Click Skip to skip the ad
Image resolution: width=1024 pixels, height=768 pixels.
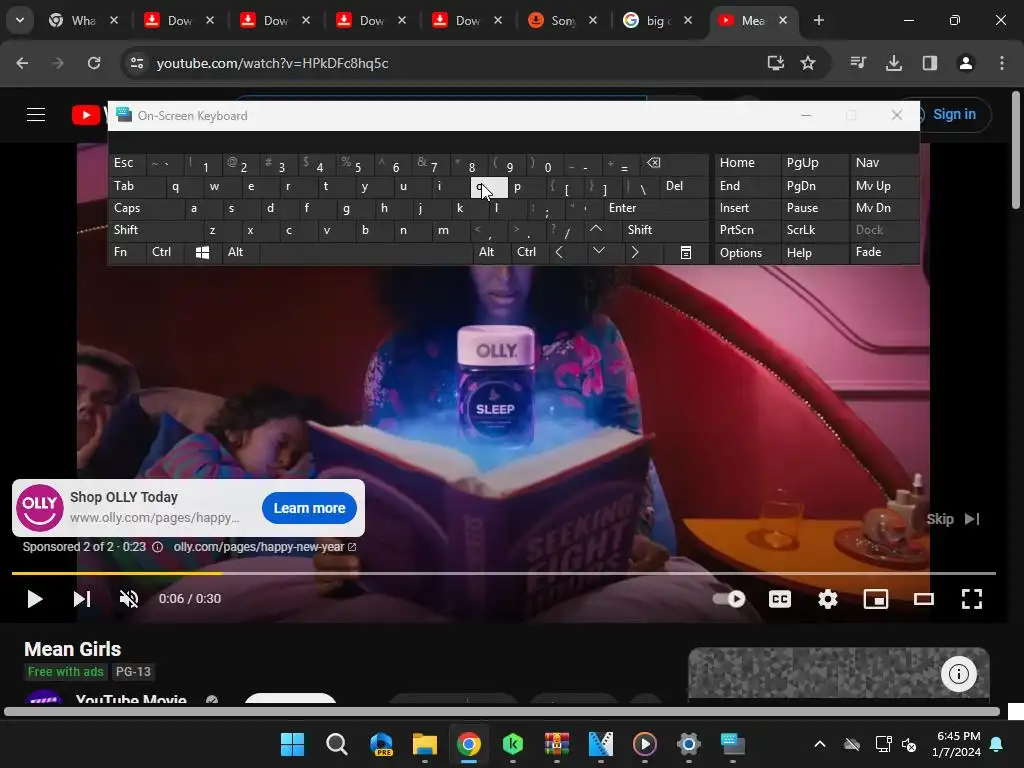pos(953,519)
